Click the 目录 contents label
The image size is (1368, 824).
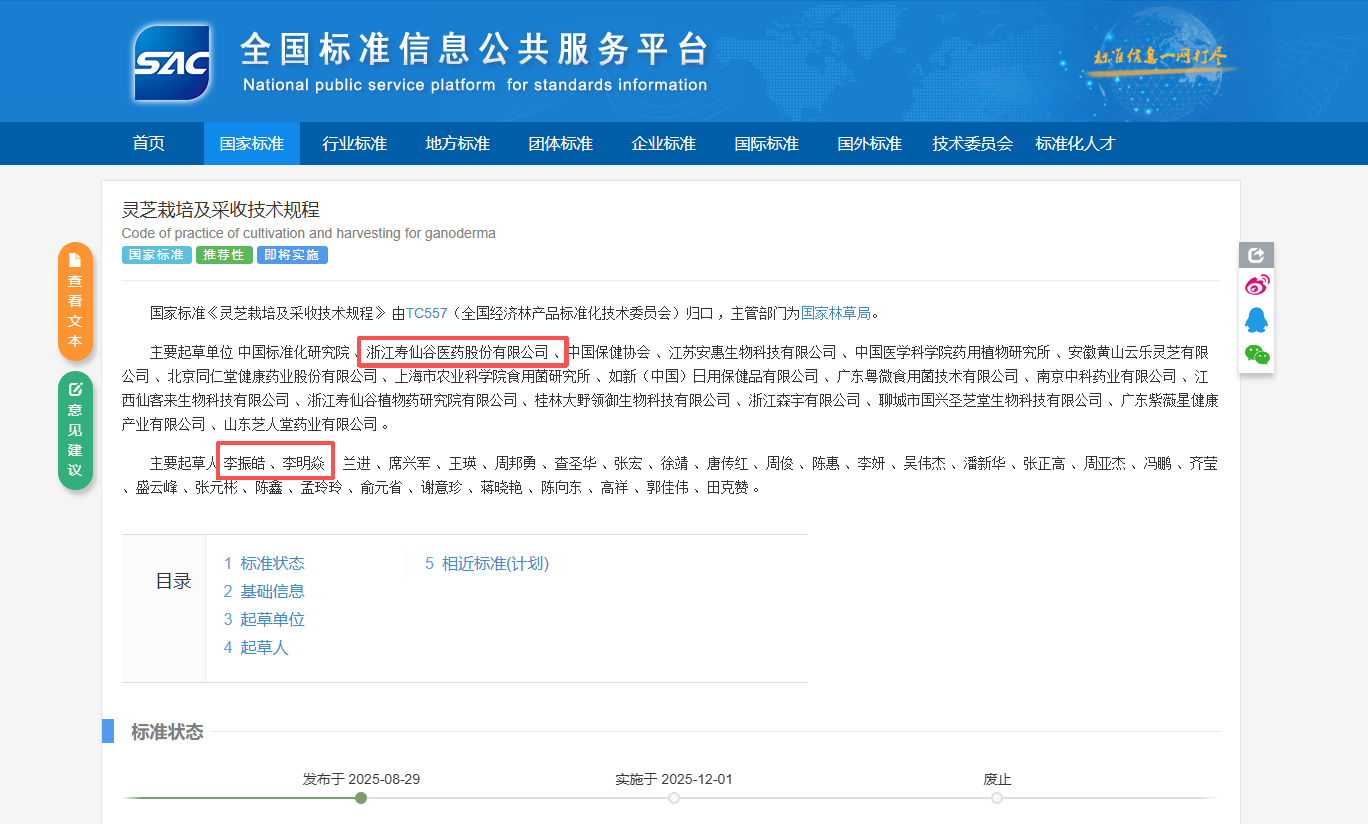coord(173,581)
